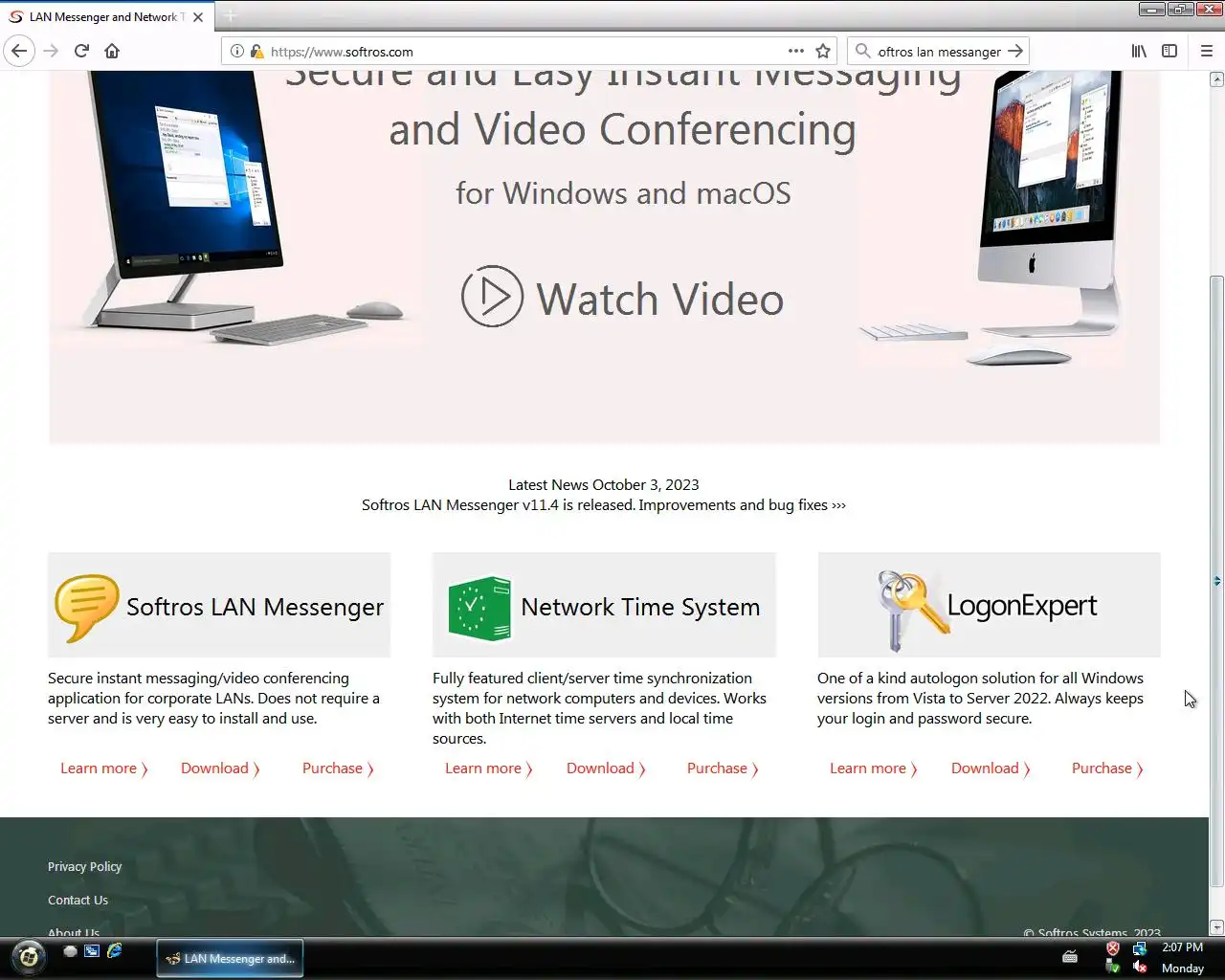The height and width of the screenshot is (980, 1225).
Task: Click the Forward navigation arrow
Action: coord(51,51)
